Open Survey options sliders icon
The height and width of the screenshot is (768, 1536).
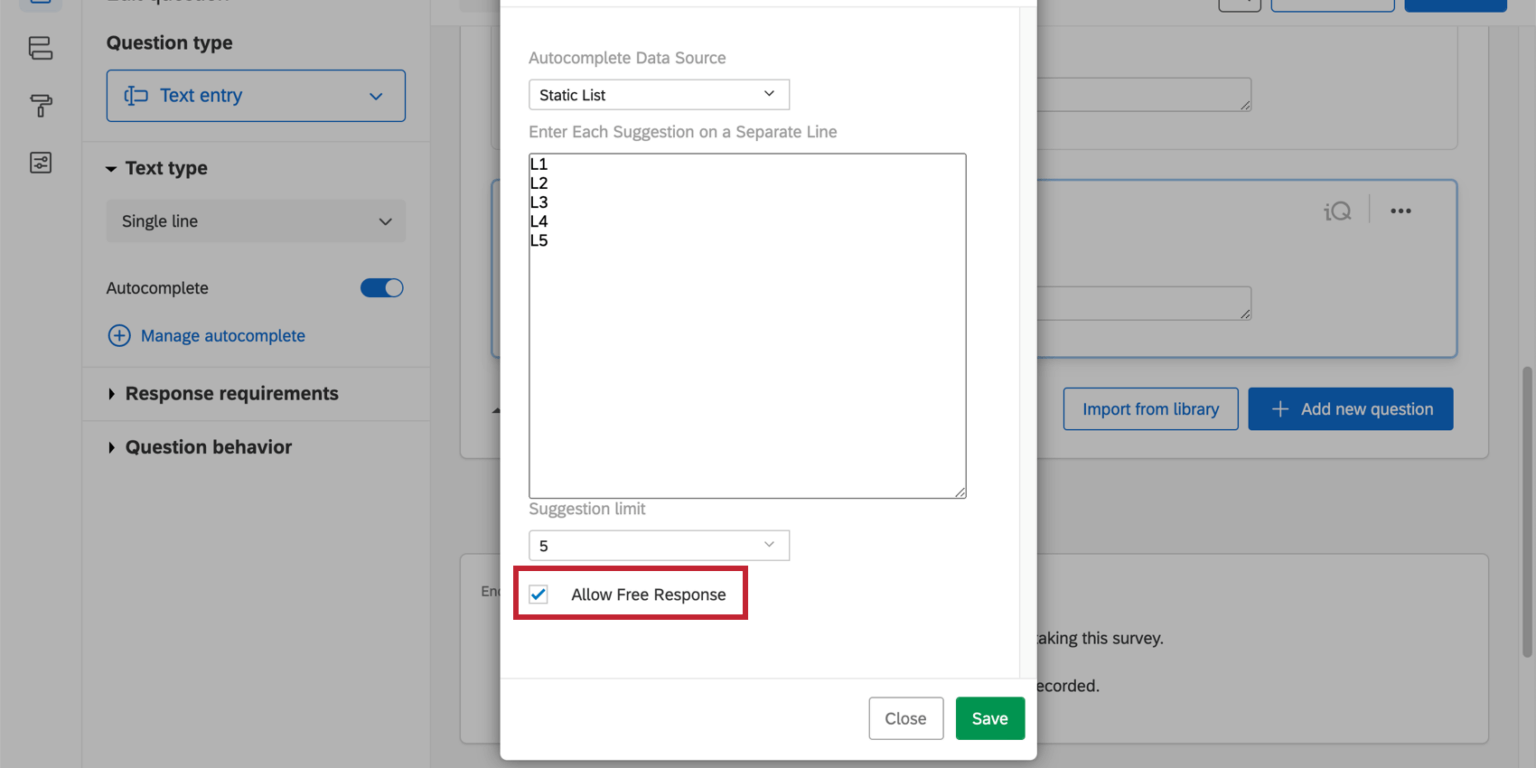pos(41,161)
